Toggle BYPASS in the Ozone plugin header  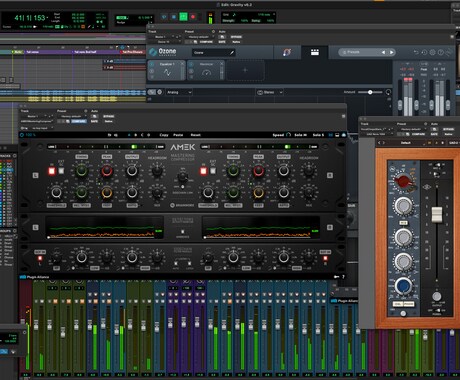point(236,37)
